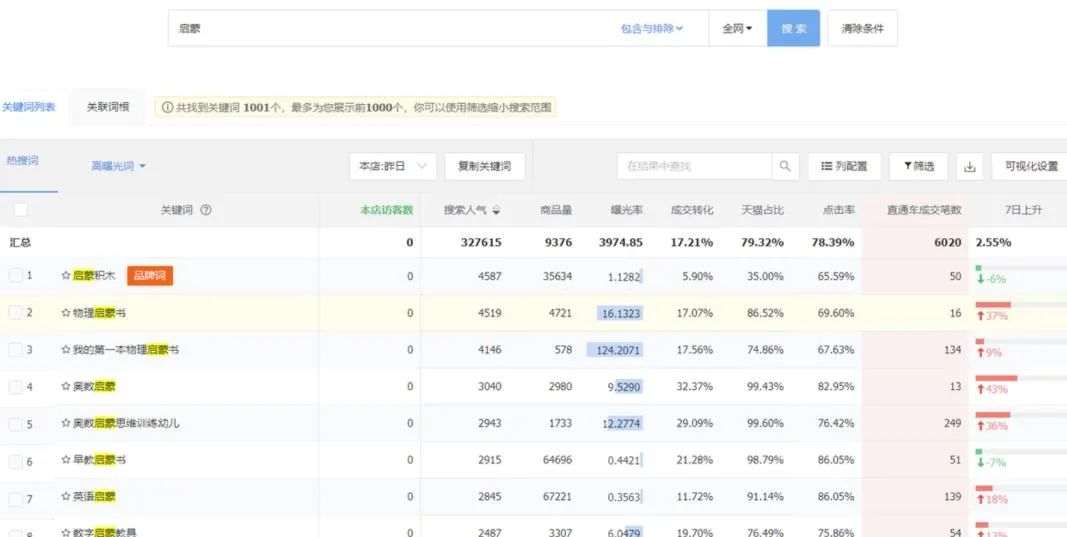The width and height of the screenshot is (1067, 537).
Task: Check the box for row 4 奥数启蒙
Action: (x=16, y=387)
